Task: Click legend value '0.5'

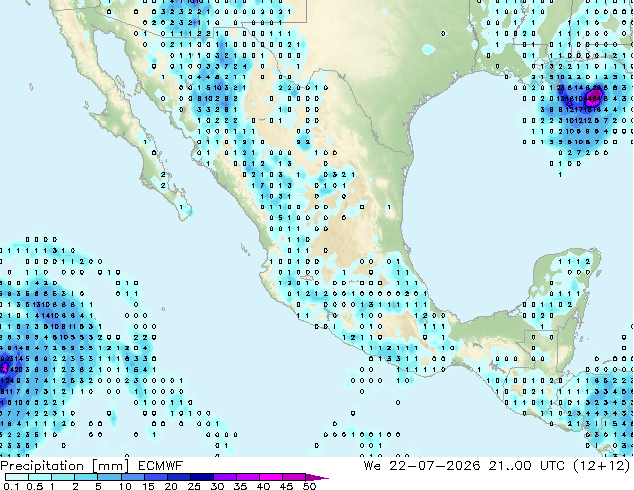Action: pos(35,486)
